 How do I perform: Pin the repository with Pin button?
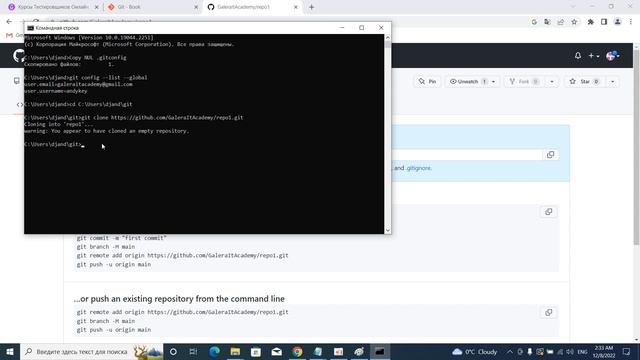click(427, 82)
